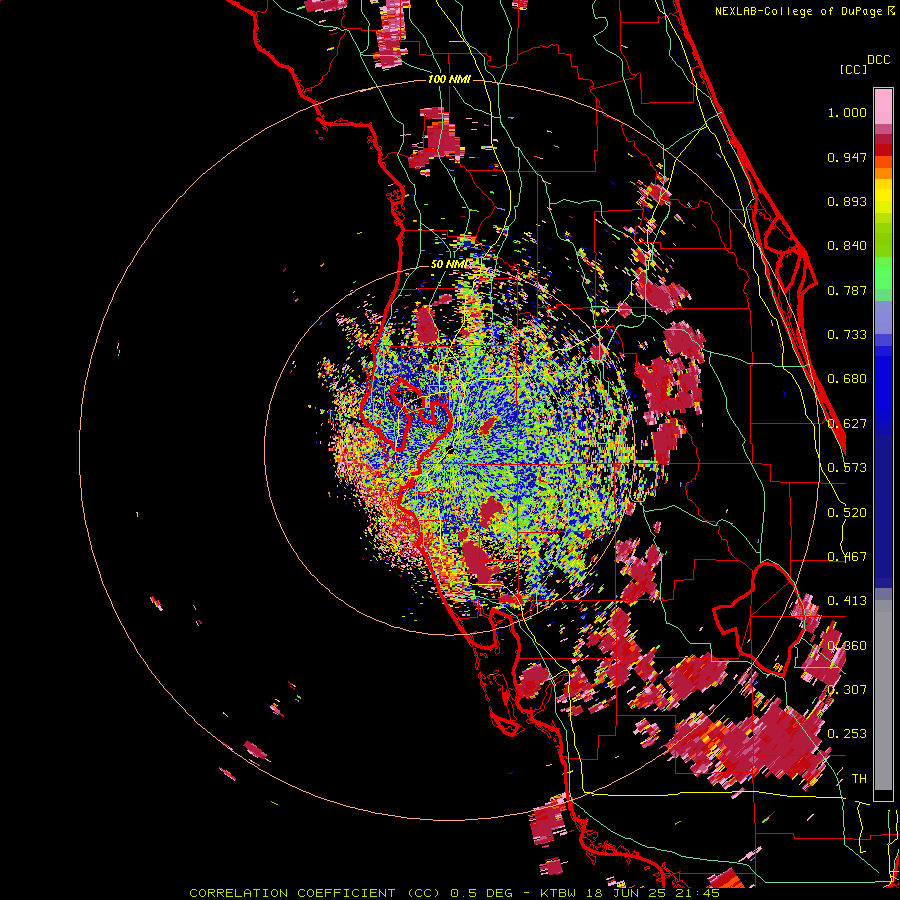Select the 0.947 legend value
The height and width of the screenshot is (900, 900).
click(x=847, y=157)
